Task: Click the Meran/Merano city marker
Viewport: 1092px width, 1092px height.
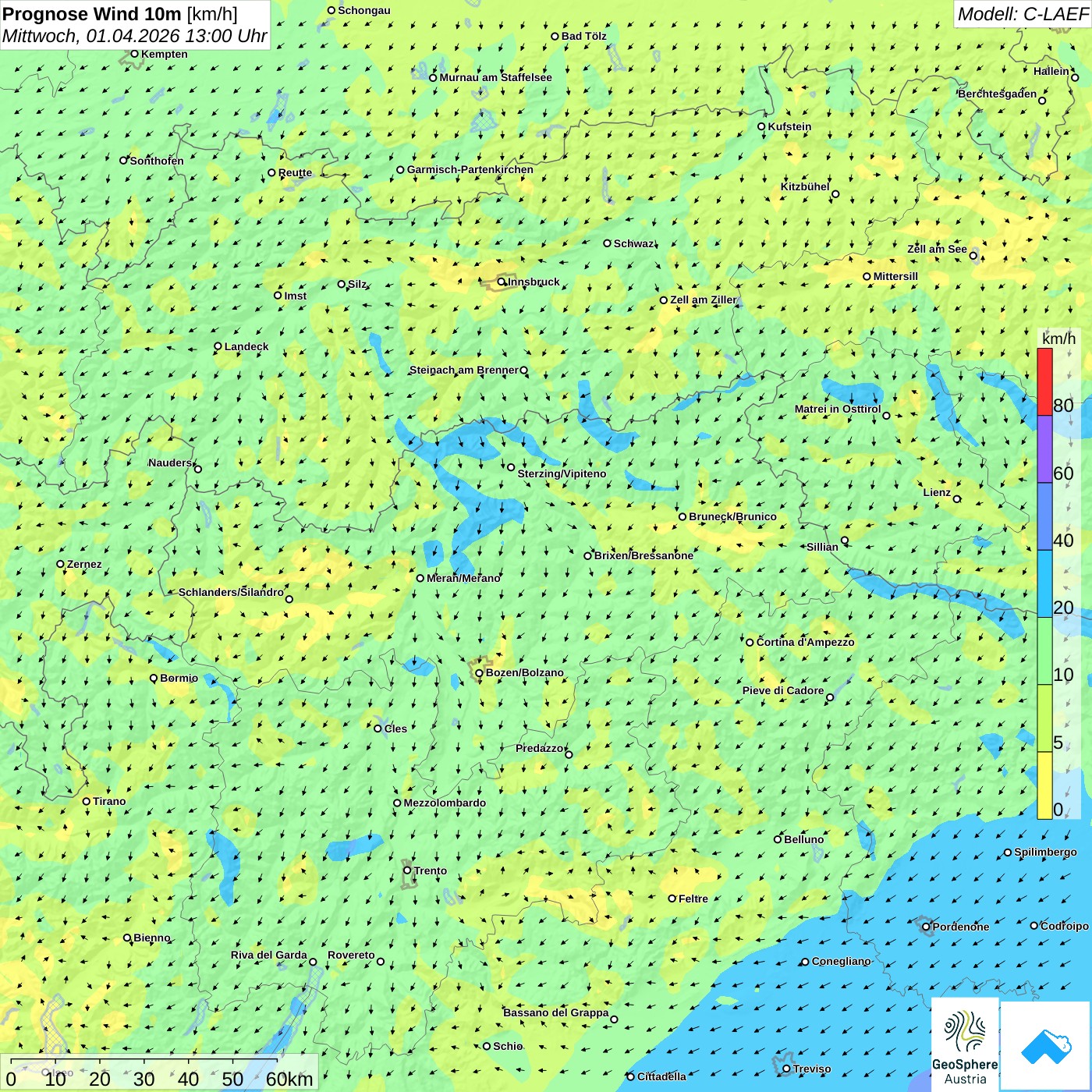Action: point(420,578)
